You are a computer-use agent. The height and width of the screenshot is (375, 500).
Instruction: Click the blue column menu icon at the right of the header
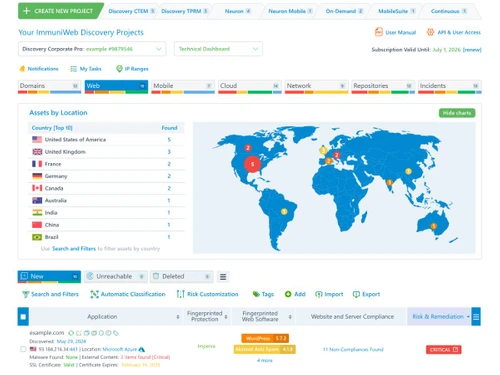click(476, 317)
